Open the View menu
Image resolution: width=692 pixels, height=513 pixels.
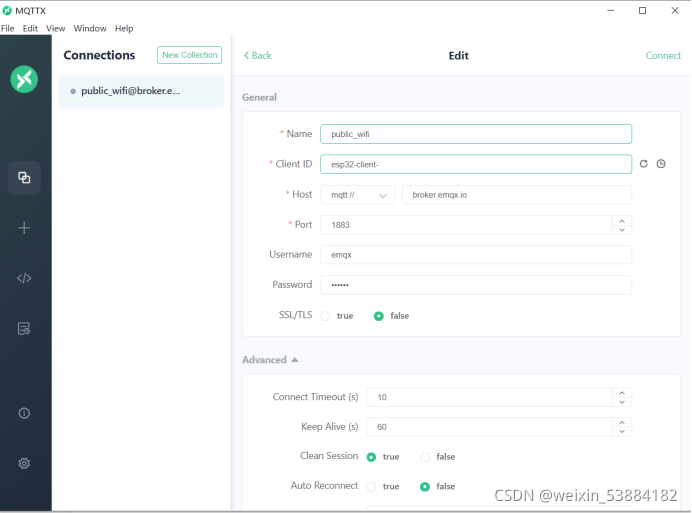point(56,28)
